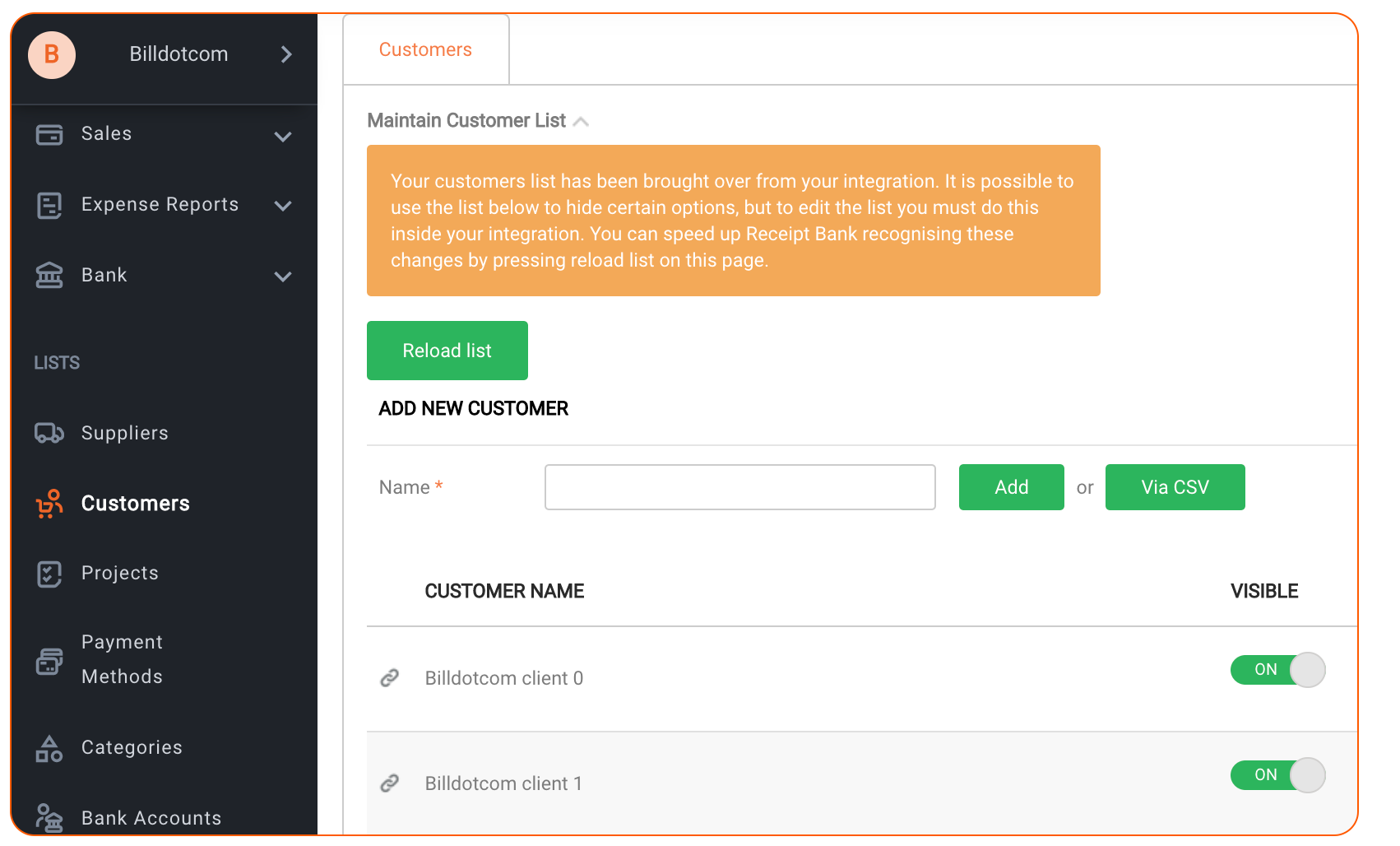Click the Expense Reports document icon
Image resolution: width=1400 pixels, height=846 pixels.
coord(49,205)
